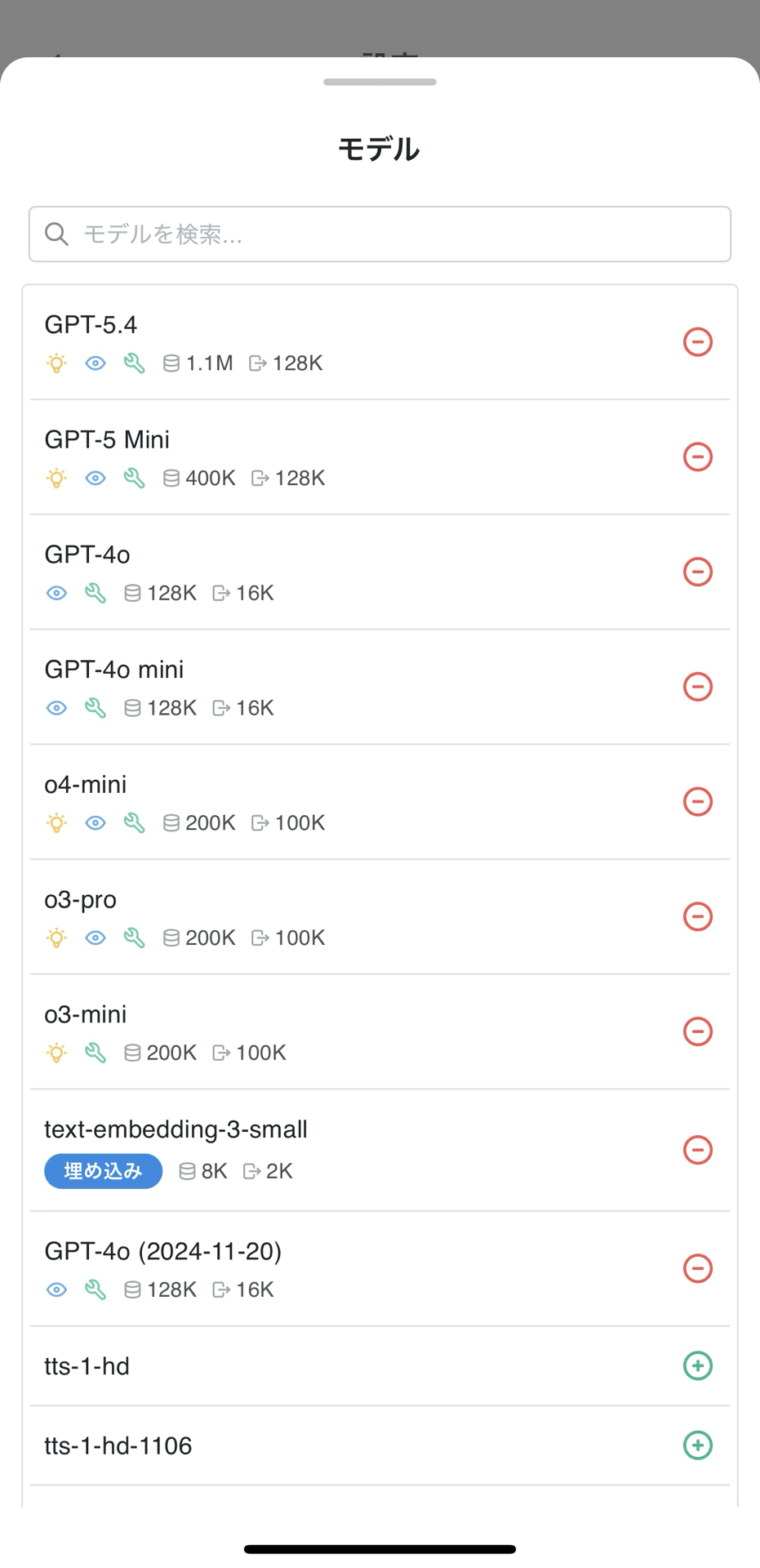Remove GPT-4o mini using the minus icon
Viewport: 760px width, 1568px height.
697,687
